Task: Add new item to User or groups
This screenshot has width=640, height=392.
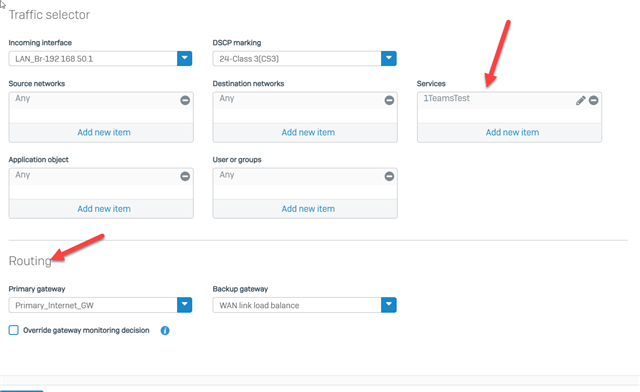Action: (308, 209)
